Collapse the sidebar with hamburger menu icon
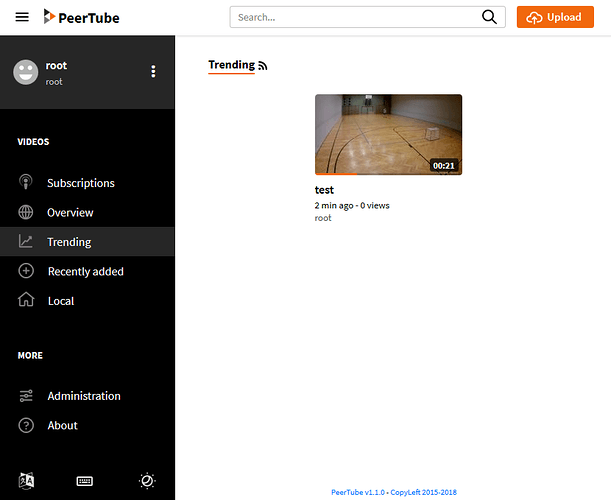 point(22,17)
